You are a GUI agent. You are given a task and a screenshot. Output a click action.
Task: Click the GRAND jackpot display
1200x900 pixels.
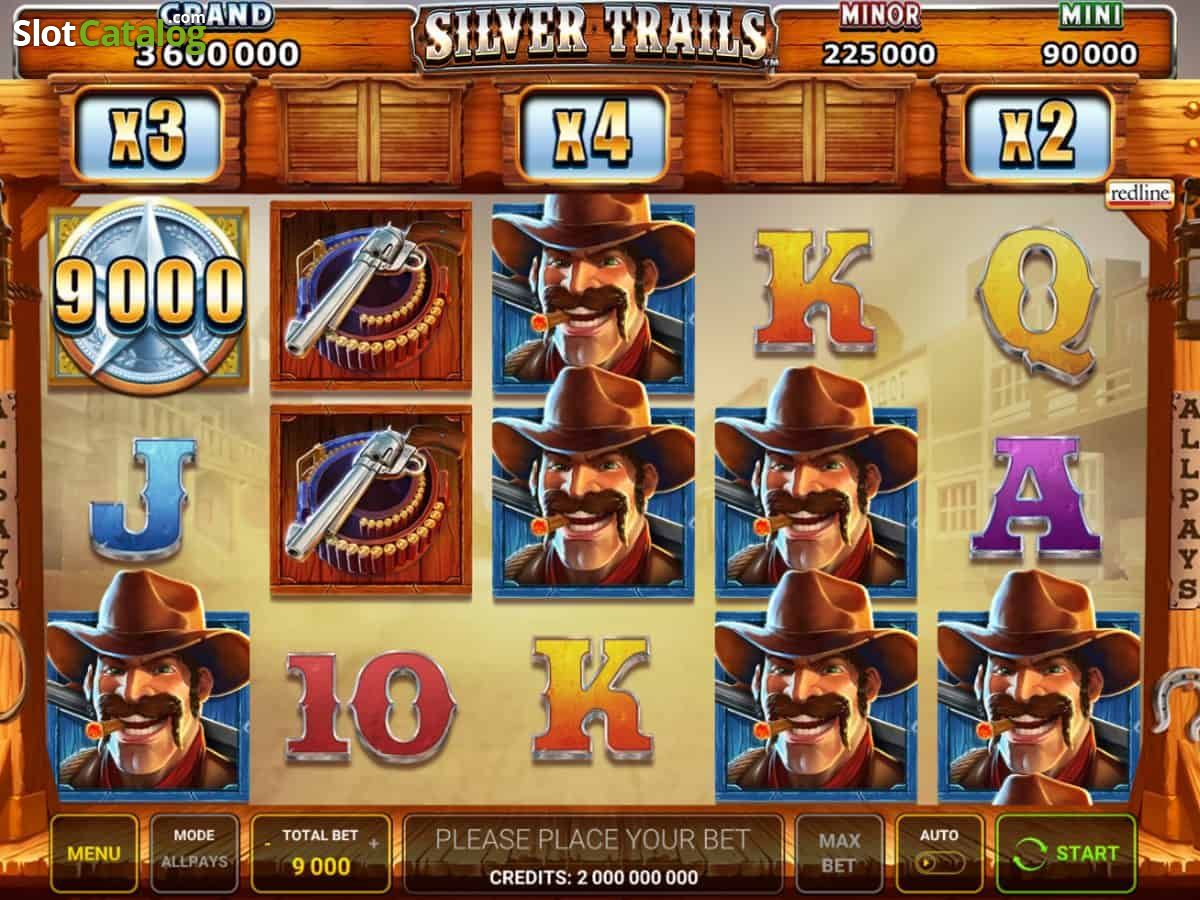[217, 36]
